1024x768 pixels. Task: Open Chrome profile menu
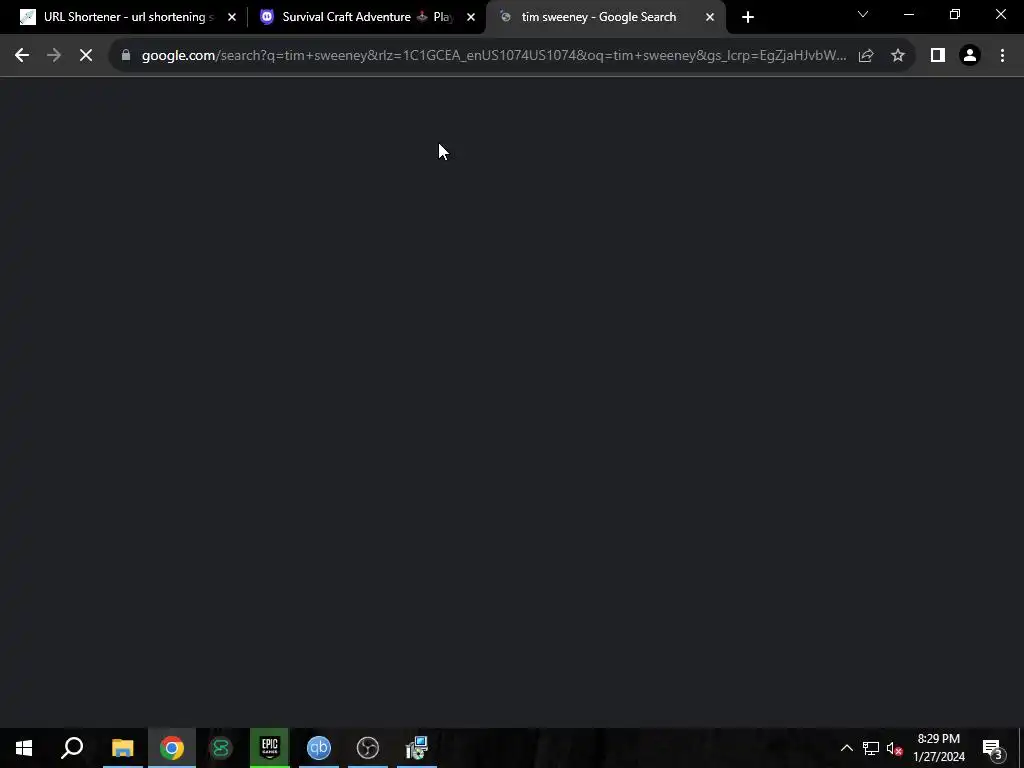[970, 56]
